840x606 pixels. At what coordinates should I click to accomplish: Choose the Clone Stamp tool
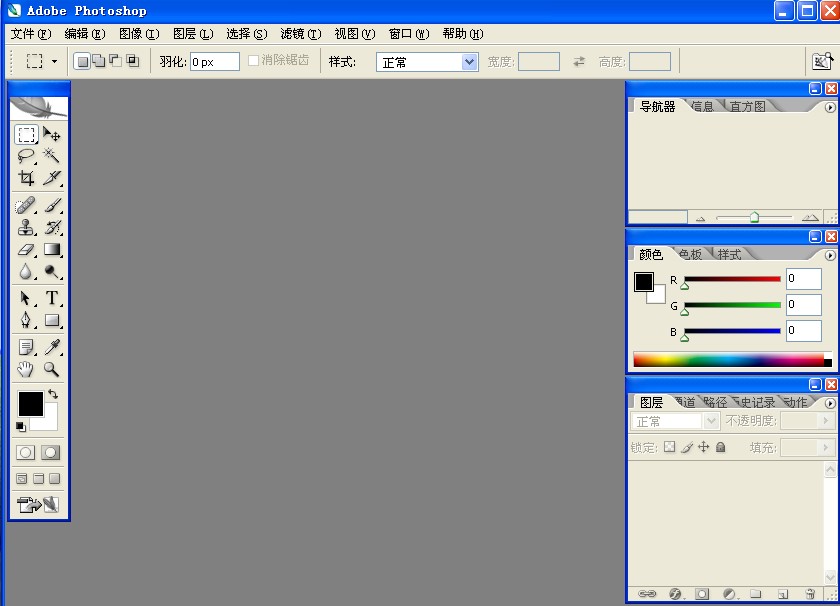pyautogui.click(x=26, y=227)
